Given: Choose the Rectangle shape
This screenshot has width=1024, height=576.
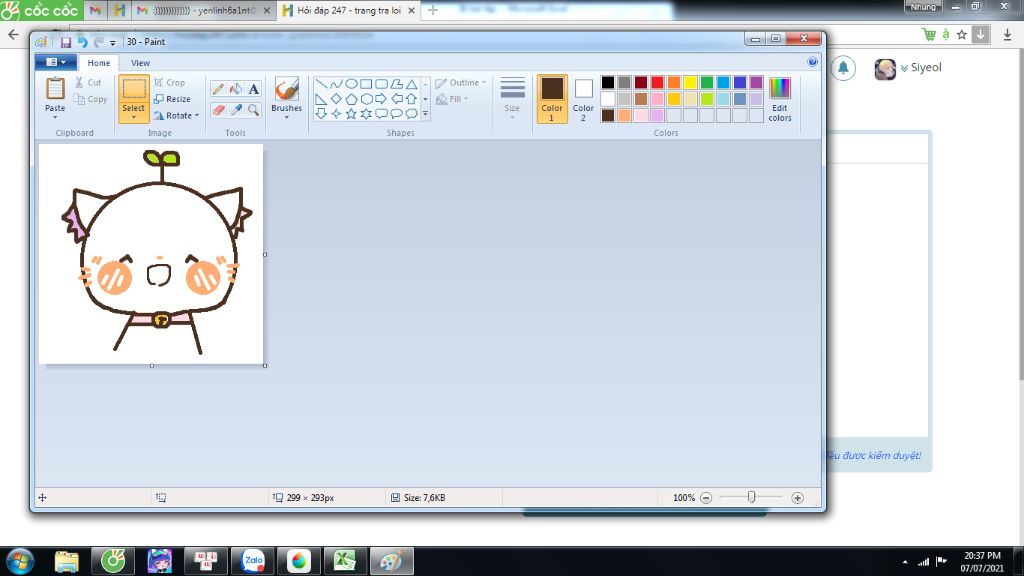Looking at the screenshot, I should click(x=366, y=84).
